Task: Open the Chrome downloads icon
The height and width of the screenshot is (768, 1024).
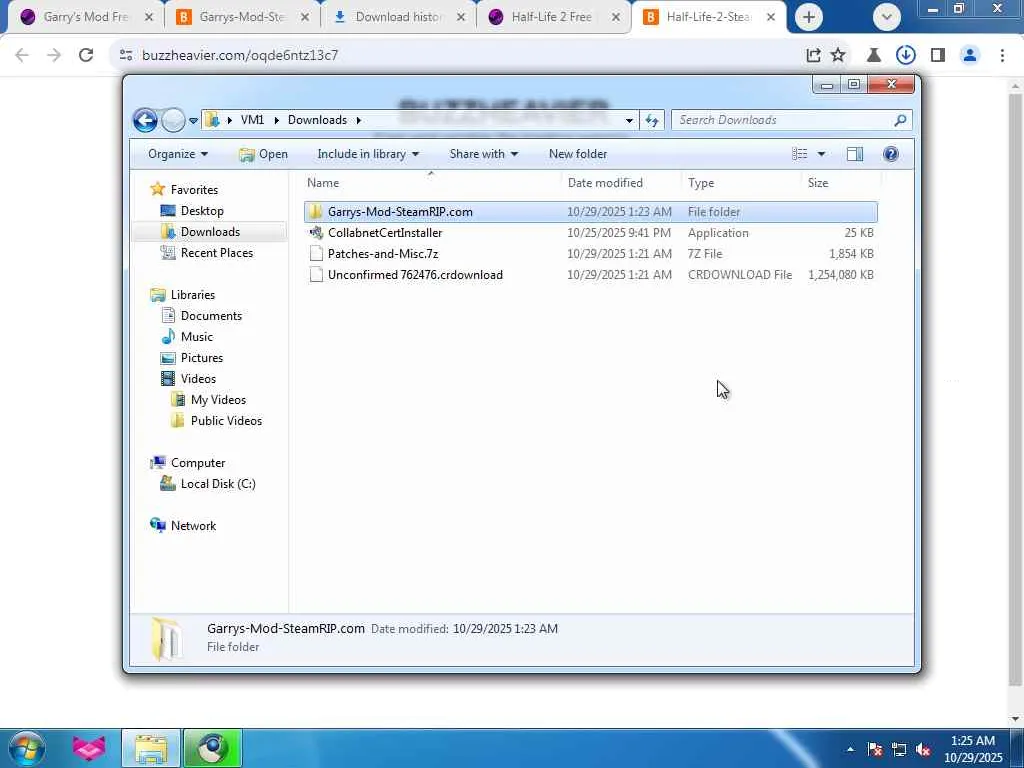Action: pos(905,56)
